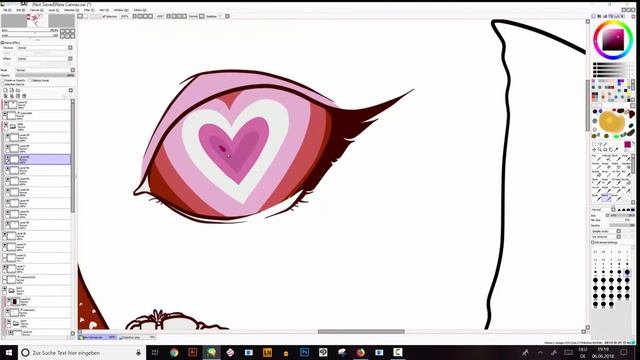This screenshot has width=640, height=360.
Task: Toggle the color wheel panel icon
Action: pyautogui.click(x=593, y=16)
